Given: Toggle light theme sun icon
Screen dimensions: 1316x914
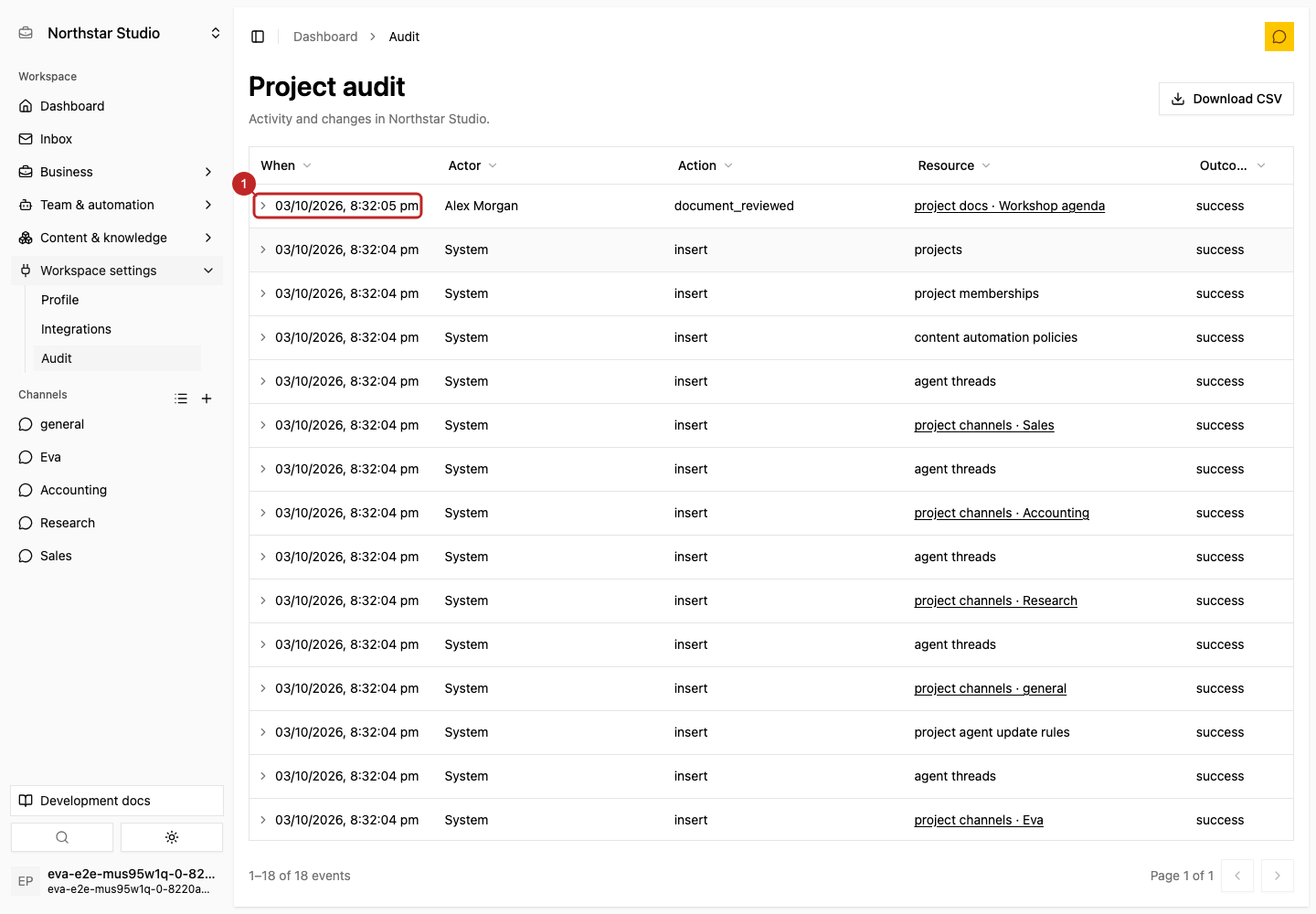Looking at the screenshot, I should tap(172, 837).
